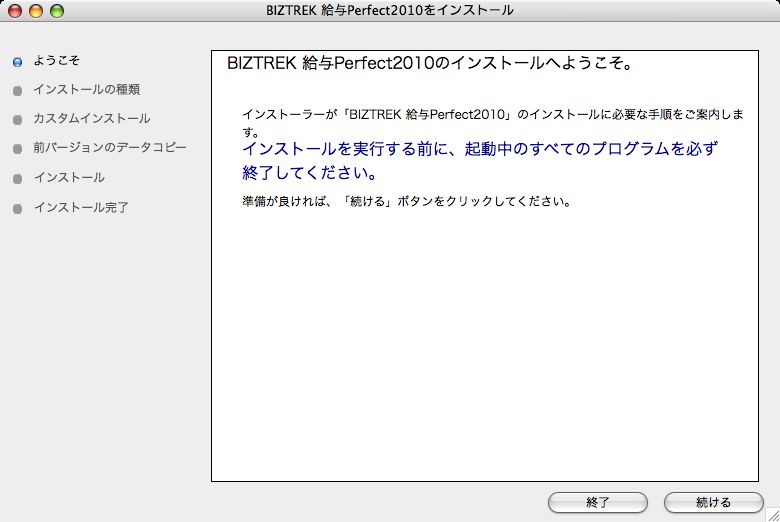Click the gray bullet beside インストール完了
The image size is (780, 522).
[17, 209]
